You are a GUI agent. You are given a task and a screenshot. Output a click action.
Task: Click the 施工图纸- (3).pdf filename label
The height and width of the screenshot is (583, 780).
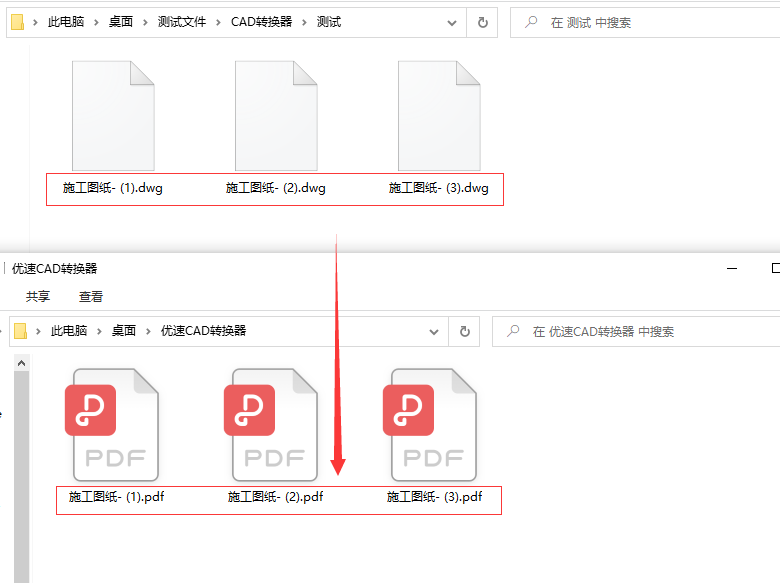434,496
